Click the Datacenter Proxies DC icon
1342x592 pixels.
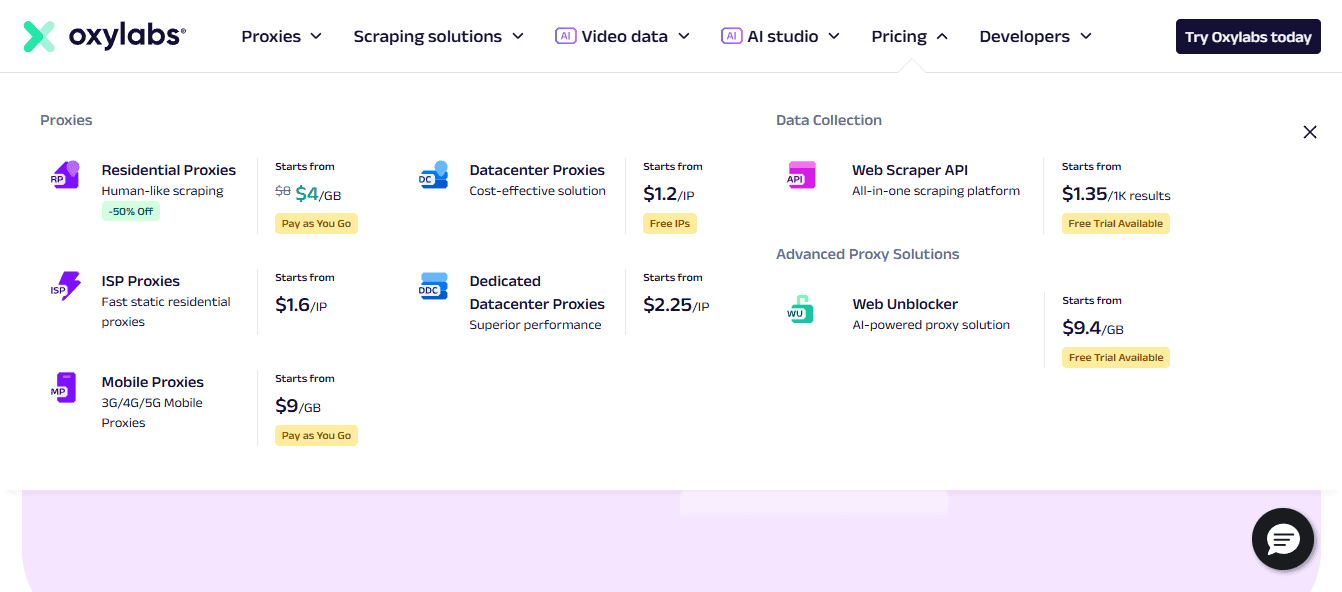coord(433,175)
